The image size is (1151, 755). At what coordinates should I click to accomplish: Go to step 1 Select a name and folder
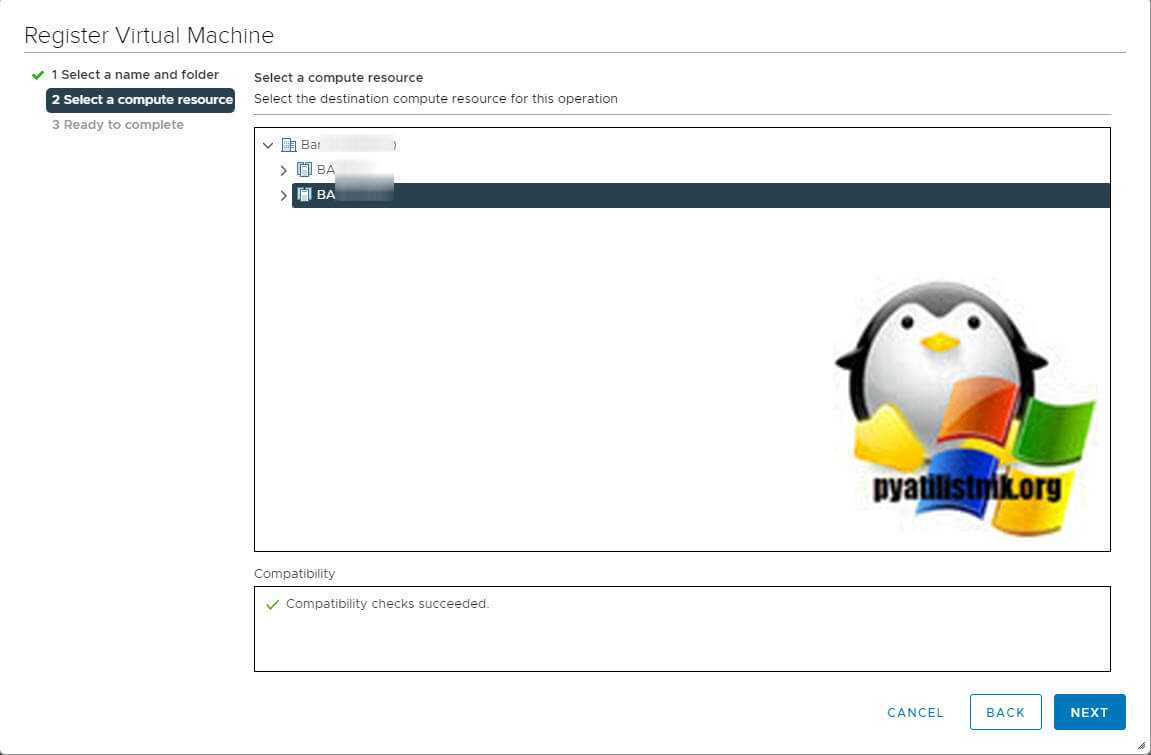[135, 75]
